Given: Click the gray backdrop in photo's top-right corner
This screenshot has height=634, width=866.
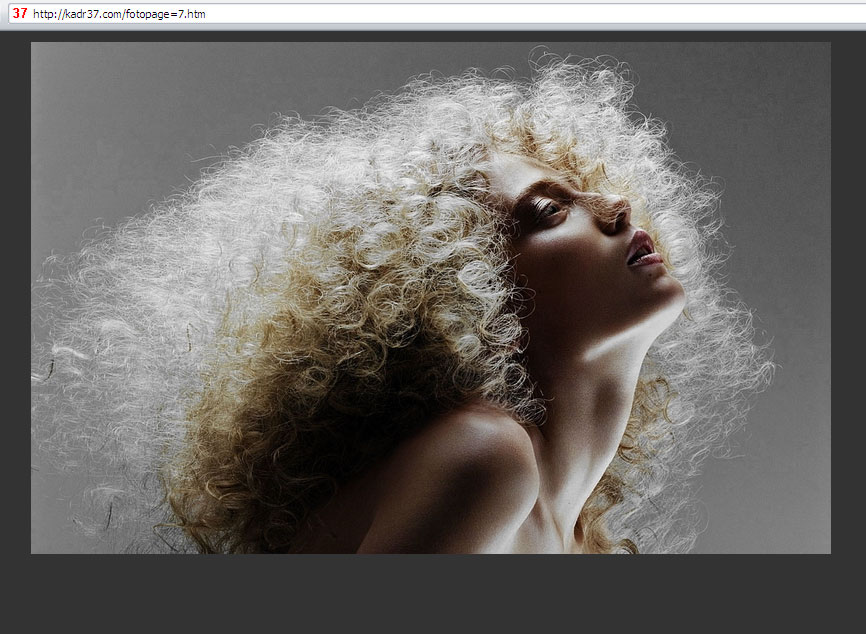Looking at the screenshot, I should 790,80.
